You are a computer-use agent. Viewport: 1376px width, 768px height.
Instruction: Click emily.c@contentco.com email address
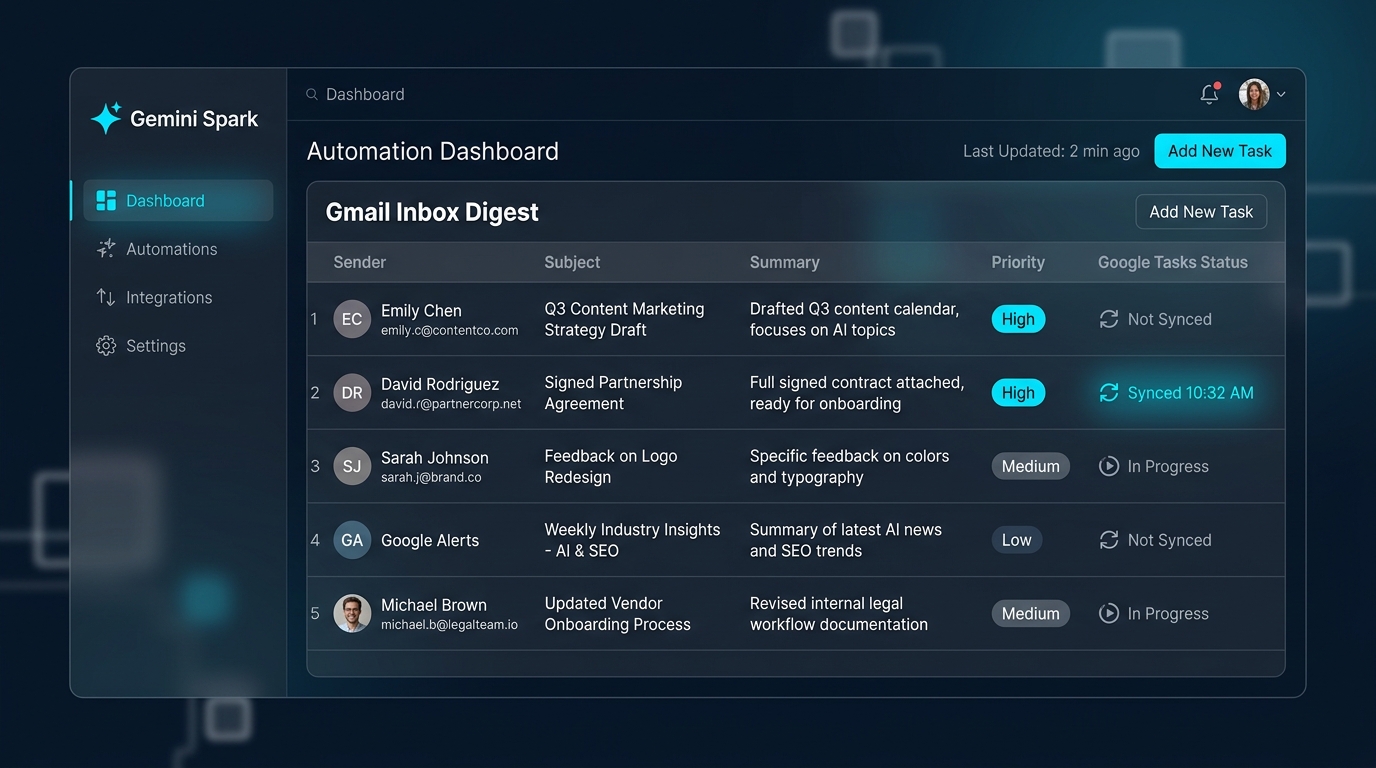coord(450,330)
